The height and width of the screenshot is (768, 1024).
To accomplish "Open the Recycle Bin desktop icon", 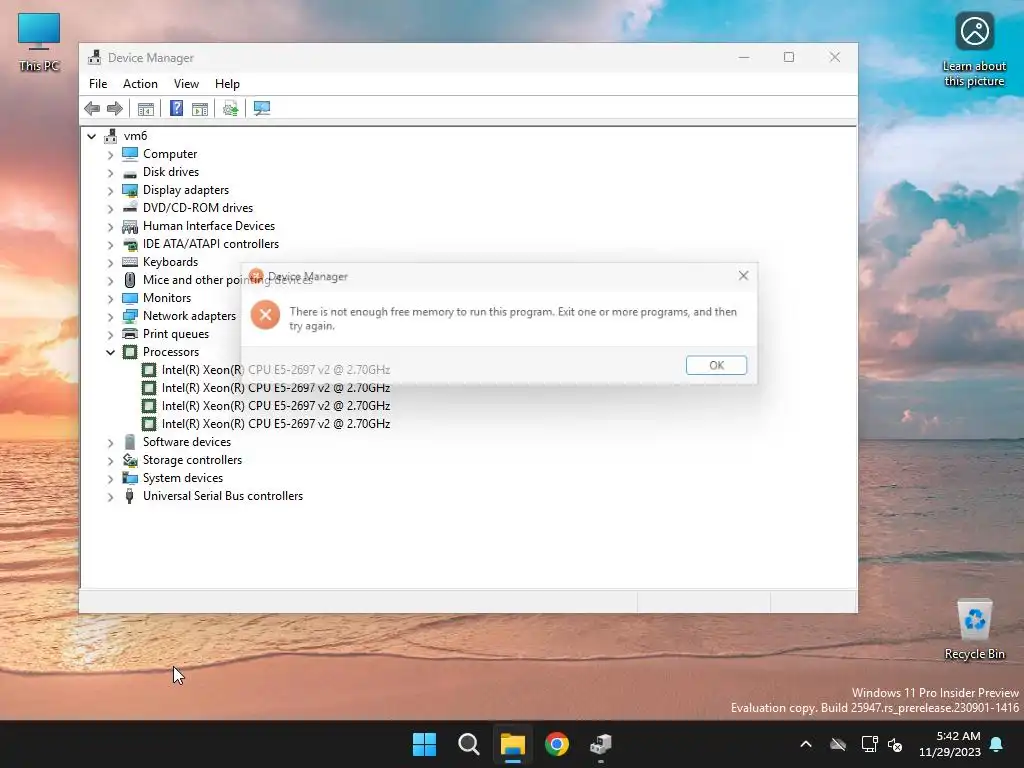I will 974,630.
